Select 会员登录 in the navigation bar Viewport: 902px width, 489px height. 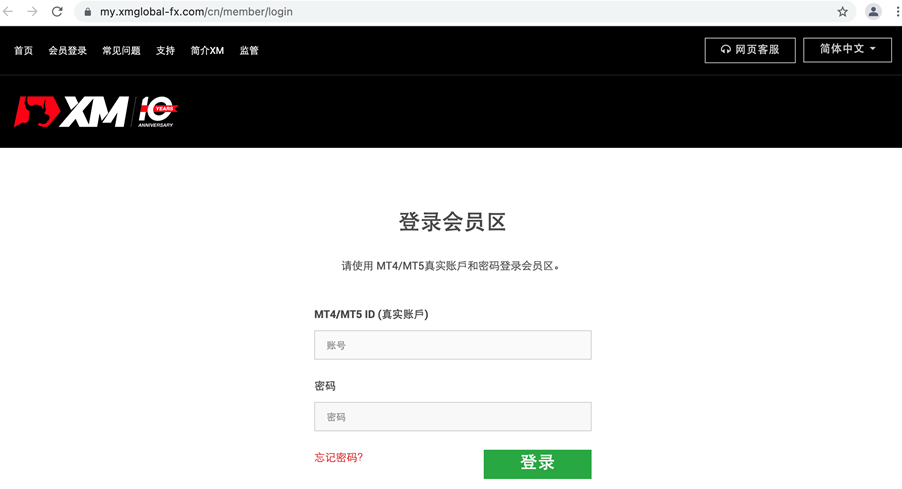(x=68, y=51)
